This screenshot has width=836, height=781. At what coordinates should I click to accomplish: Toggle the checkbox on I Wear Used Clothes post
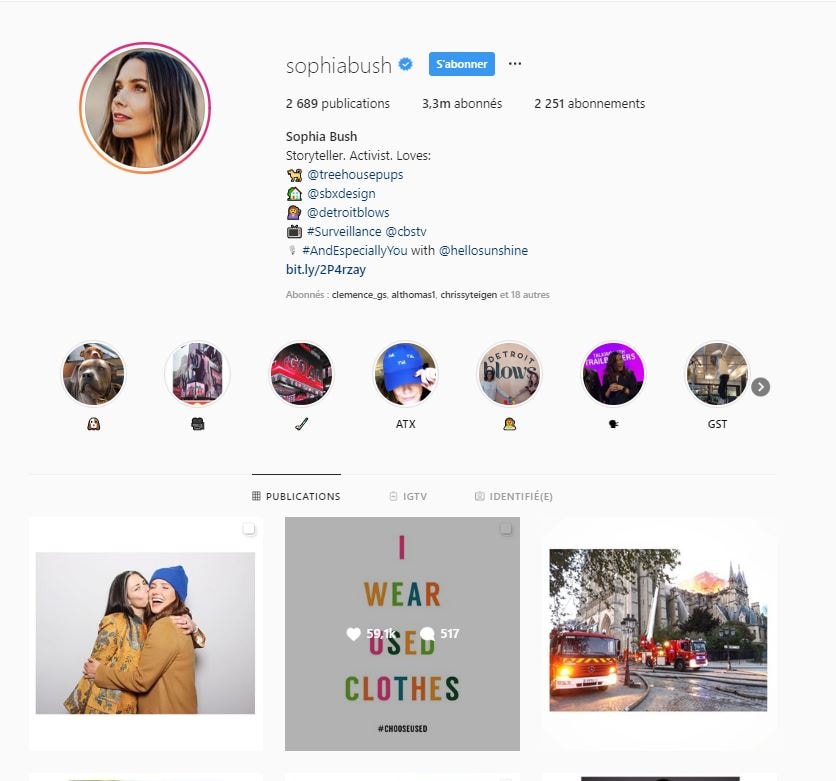point(505,528)
